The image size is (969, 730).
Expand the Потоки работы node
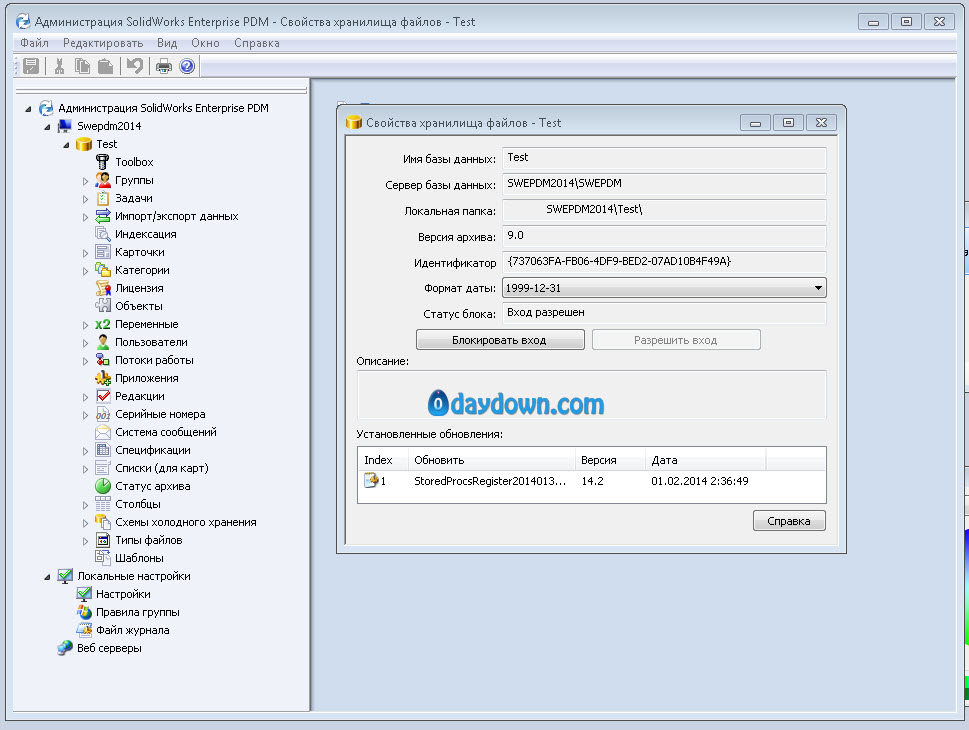pos(85,361)
